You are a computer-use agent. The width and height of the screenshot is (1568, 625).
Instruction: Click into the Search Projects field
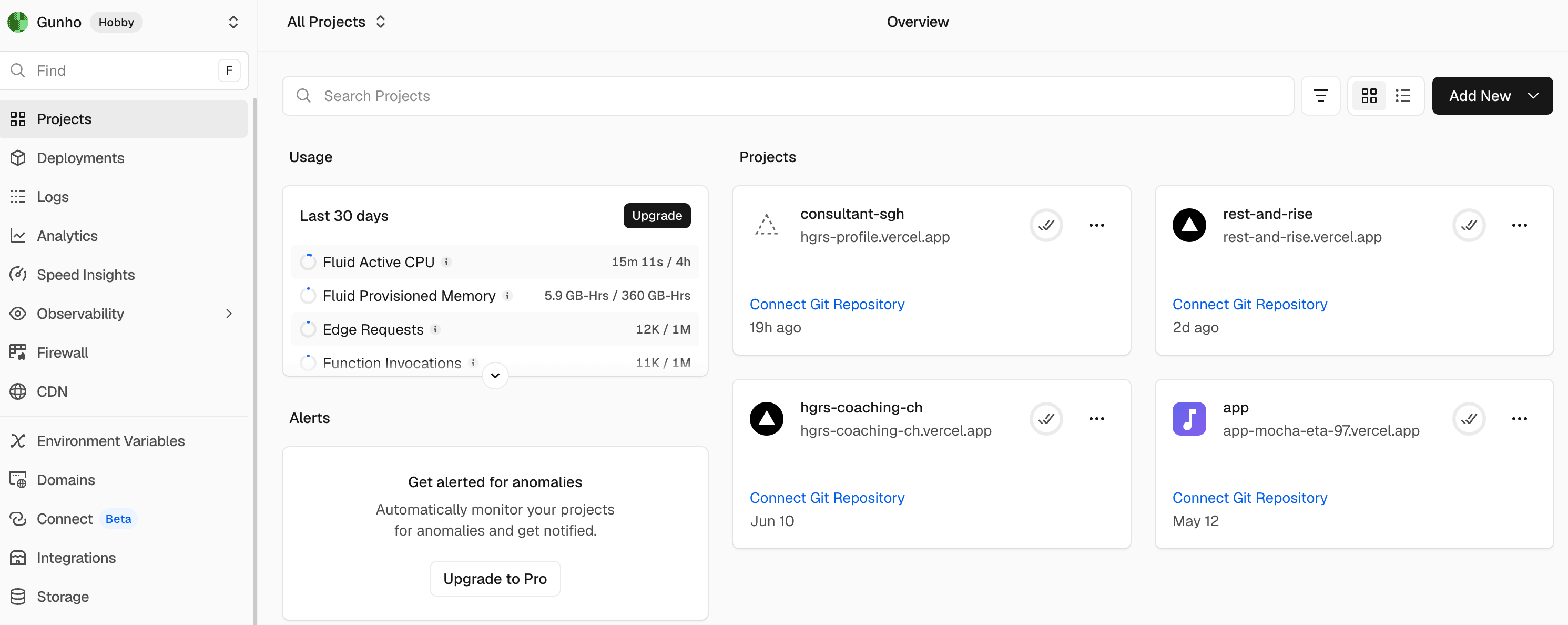click(x=788, y=96)
